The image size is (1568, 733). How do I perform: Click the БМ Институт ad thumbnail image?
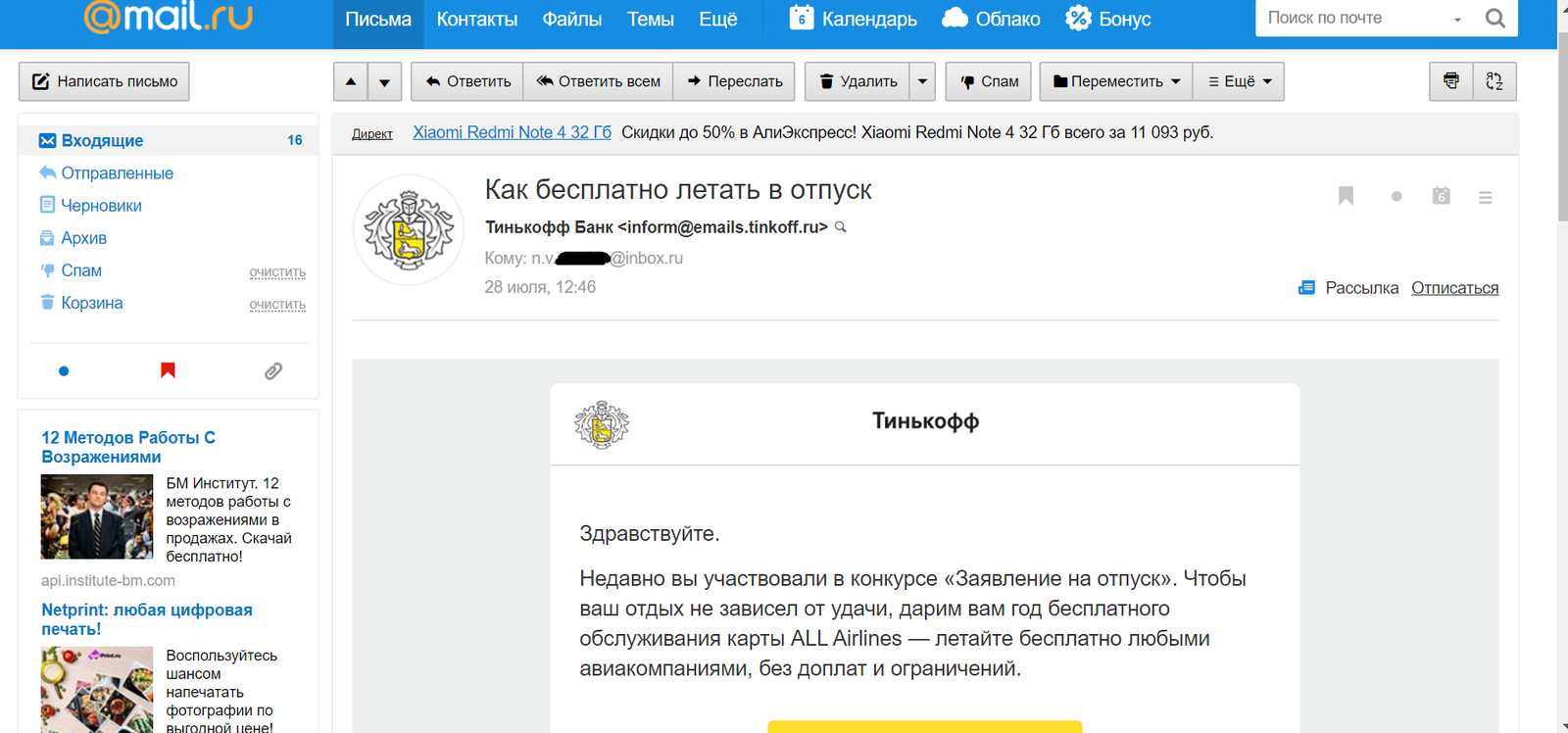(x=97, y=516)
